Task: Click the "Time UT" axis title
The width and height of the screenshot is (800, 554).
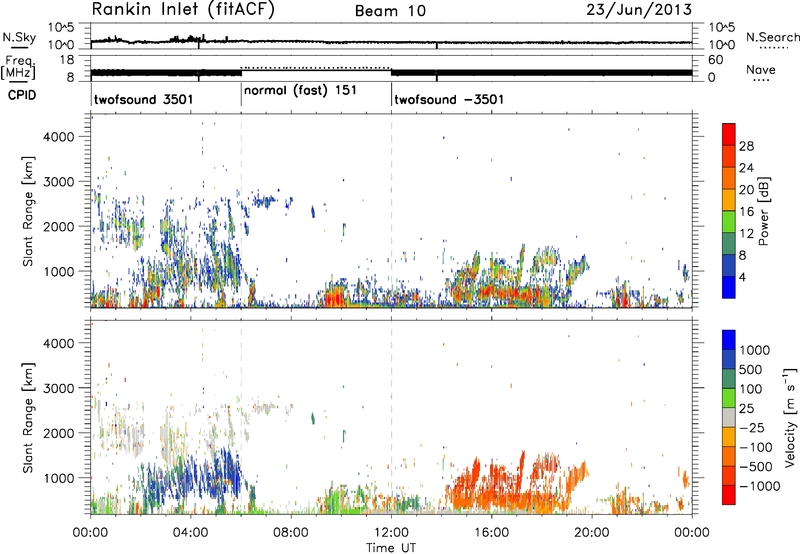Action: (391, 547)
